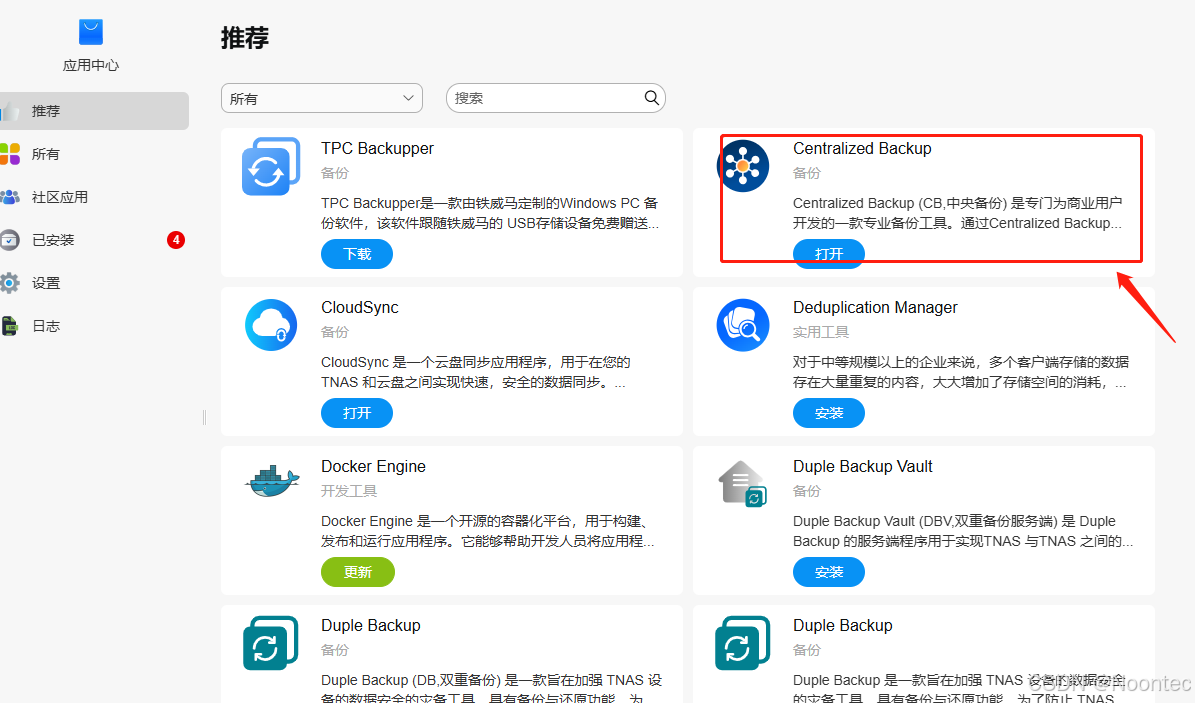Image resolution: width=1195 pixels, height=703 pixels.
Task: Click the installed-apps icon beside 已安装
Action: pos(10,240)
